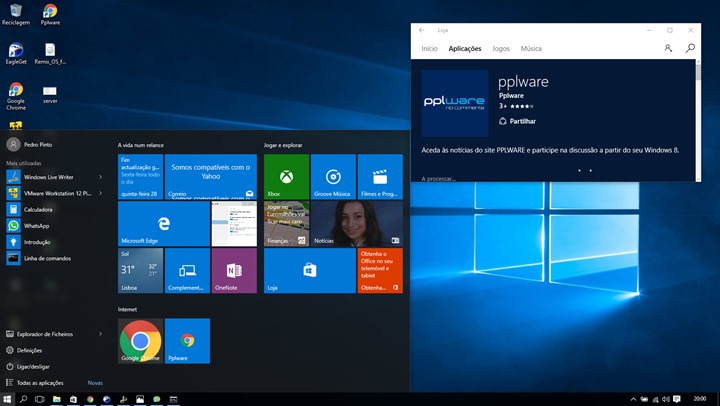Switch to the Música tab
Screen dimensions: 720x406
point(531,49)
